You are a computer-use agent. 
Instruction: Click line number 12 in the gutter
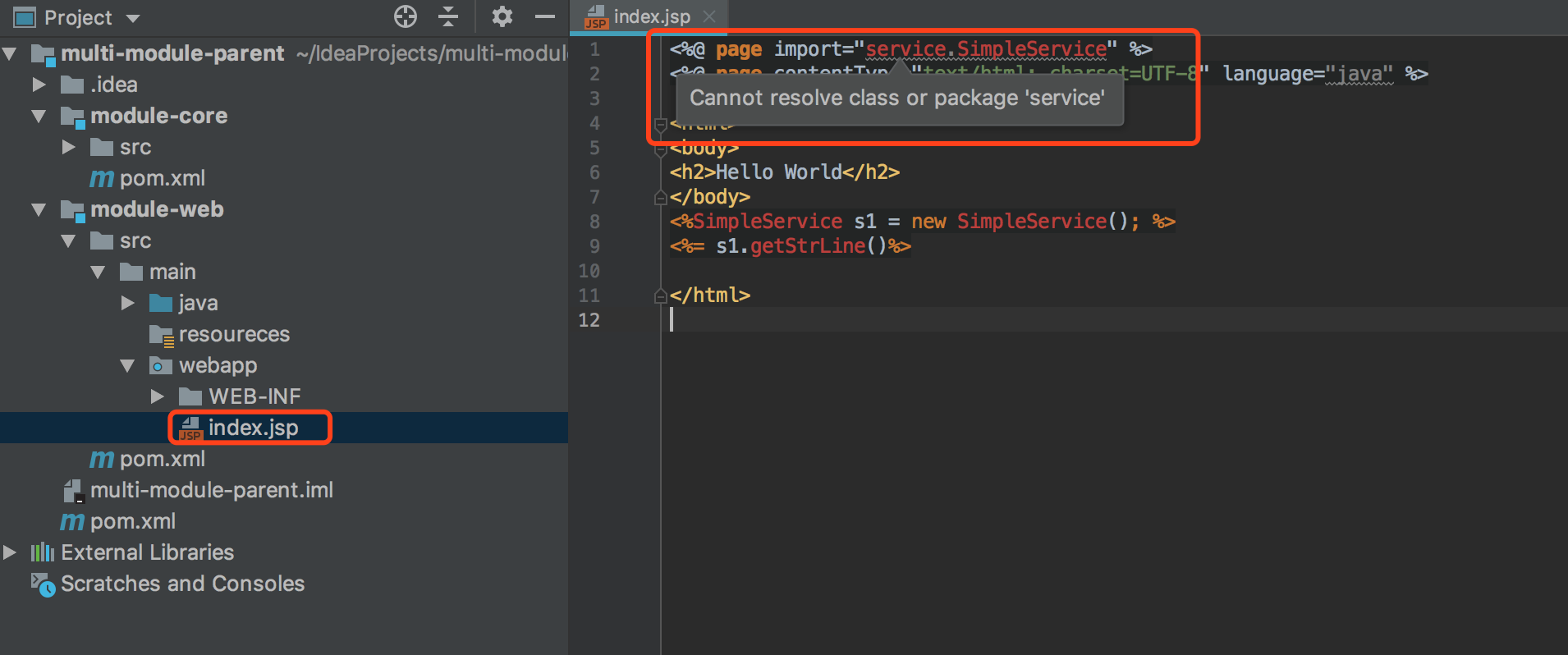[589, 320]
